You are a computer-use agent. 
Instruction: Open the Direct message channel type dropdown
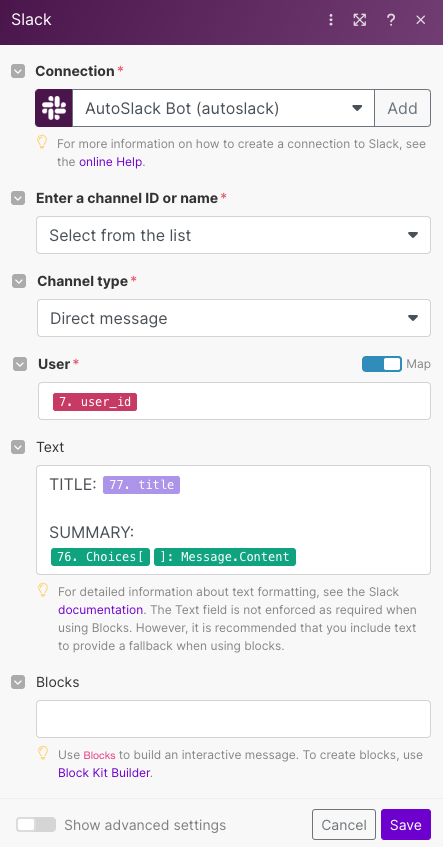pyautogui.click(x=234, y=318)
